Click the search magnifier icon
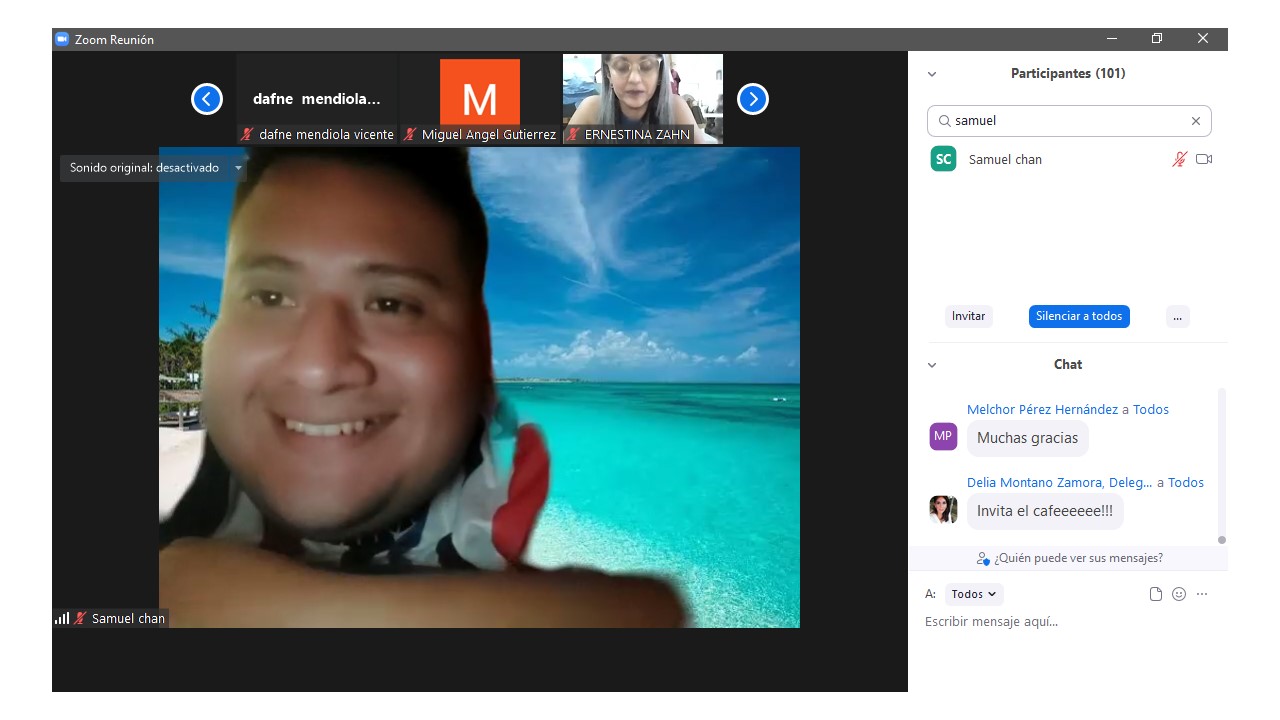 944,121
